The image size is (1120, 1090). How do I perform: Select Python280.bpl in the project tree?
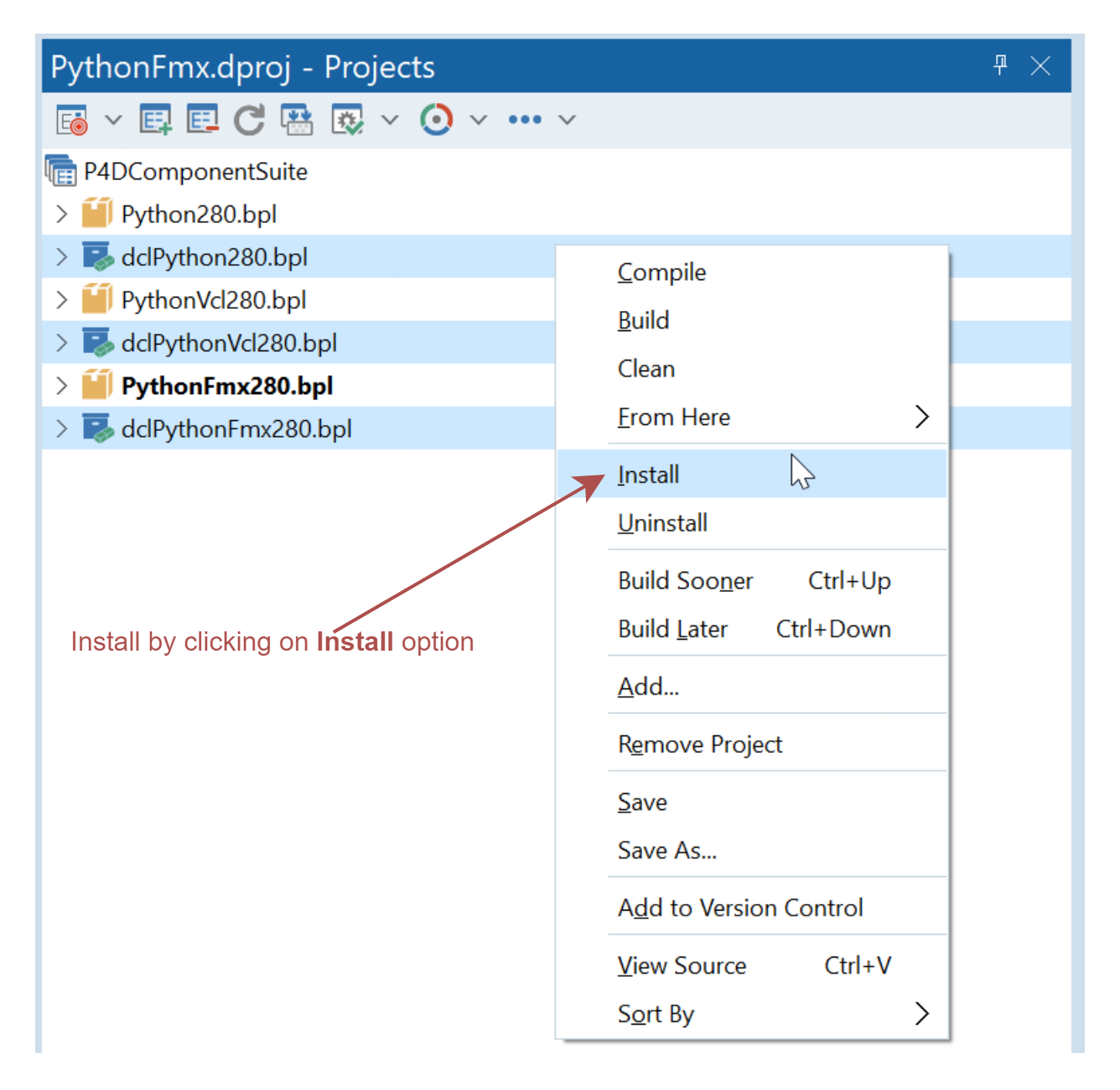click(199, 215)
